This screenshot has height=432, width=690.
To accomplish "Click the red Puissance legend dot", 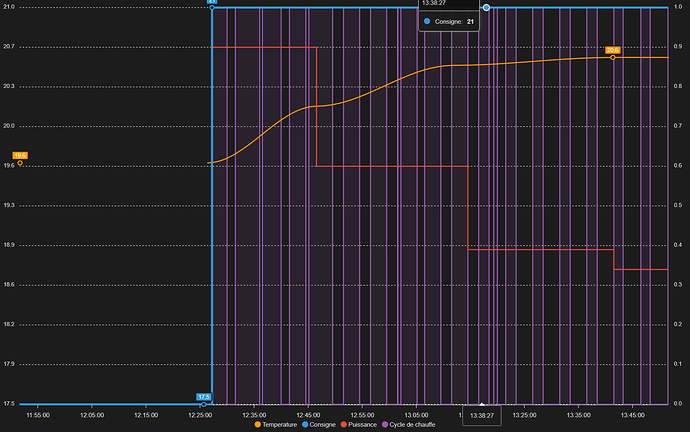I will coord(342,426).
